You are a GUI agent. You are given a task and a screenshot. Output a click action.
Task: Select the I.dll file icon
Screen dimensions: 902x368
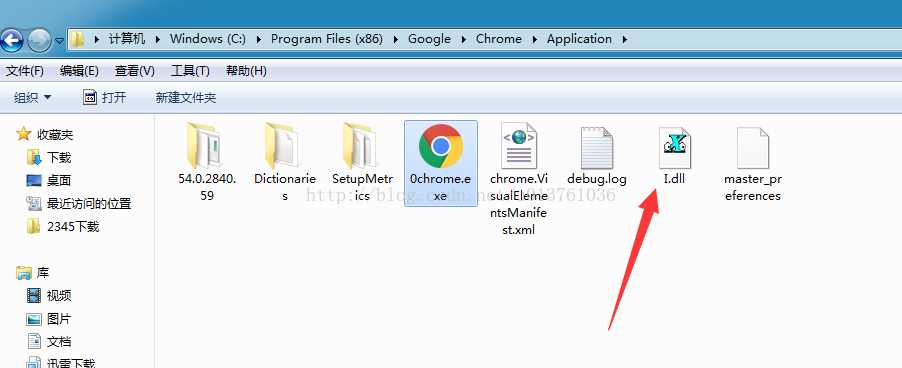pos(674,147)
